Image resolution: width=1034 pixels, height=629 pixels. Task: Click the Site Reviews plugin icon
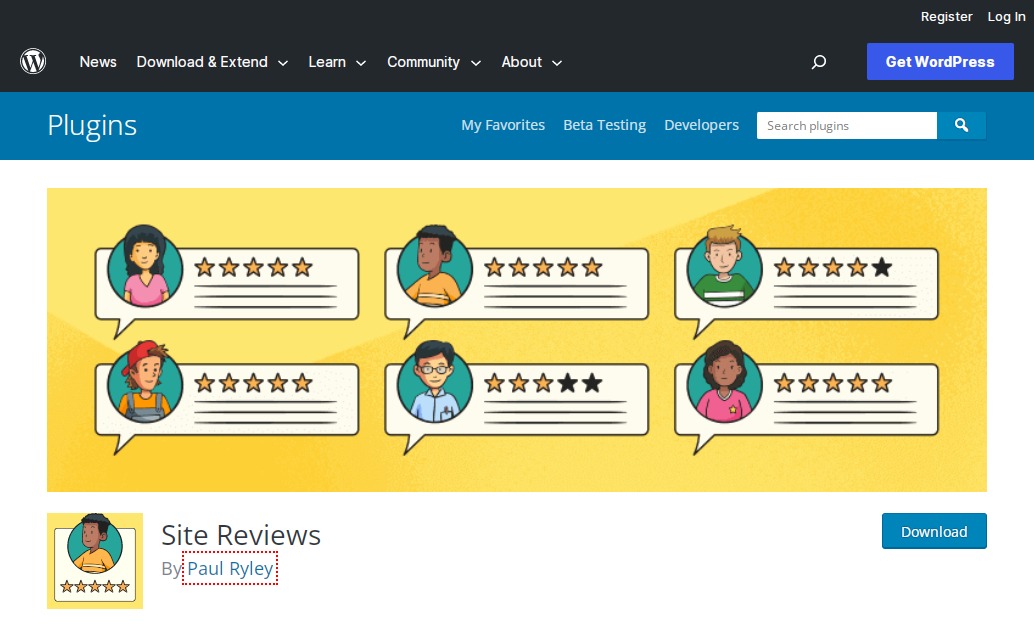click(95, 561)
